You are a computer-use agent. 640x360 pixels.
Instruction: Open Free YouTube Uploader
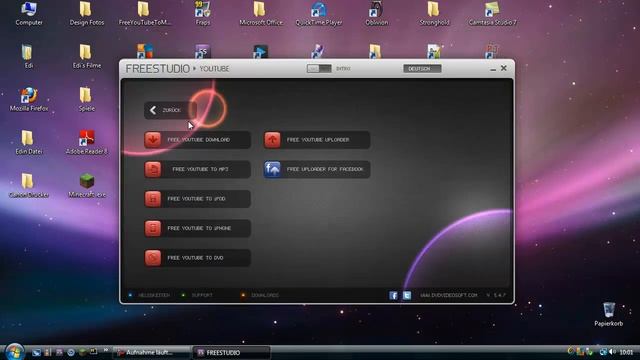[x=317, y=140]
